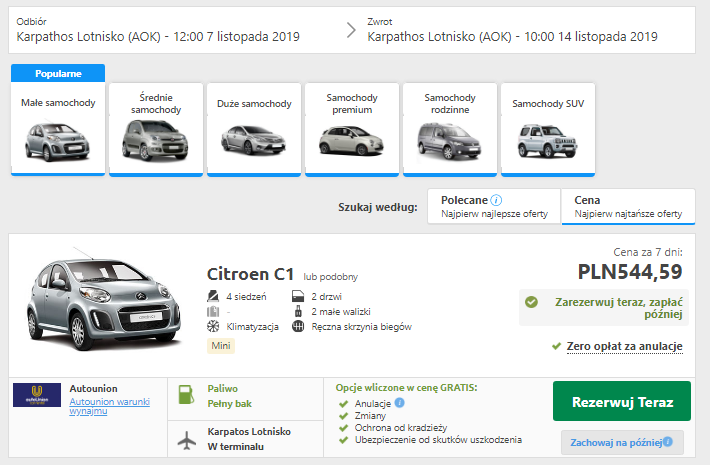Image resolution: width=710 pixels, height=465 pixels.
Task: Click the small suitcase icon beside 2 małe walizki
Action: 298,311
